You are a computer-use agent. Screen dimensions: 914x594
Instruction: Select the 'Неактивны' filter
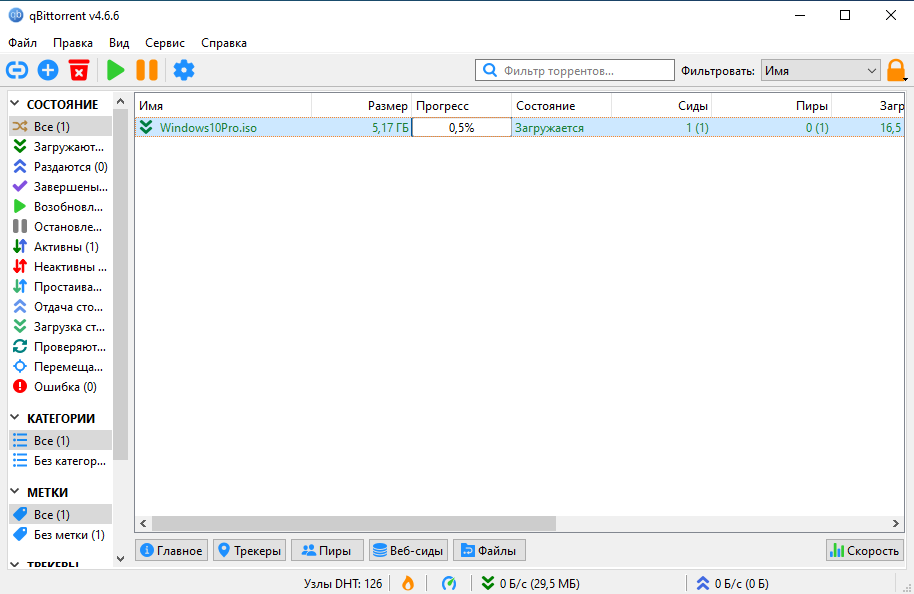60,266
